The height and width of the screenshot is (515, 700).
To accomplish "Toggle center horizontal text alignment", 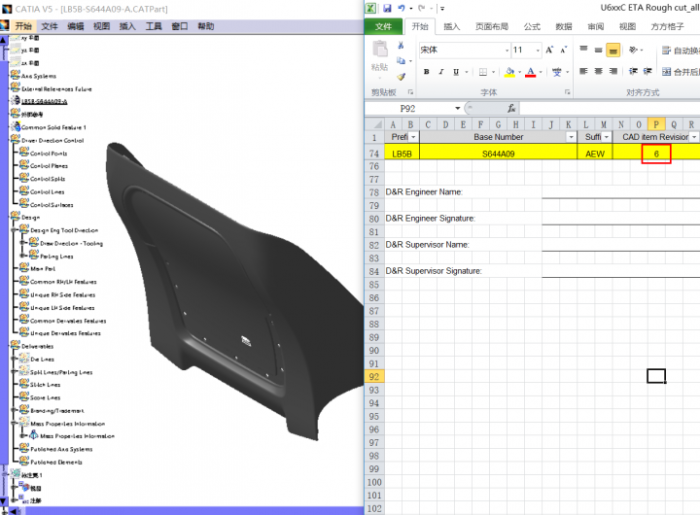I will tap(598, 72).
